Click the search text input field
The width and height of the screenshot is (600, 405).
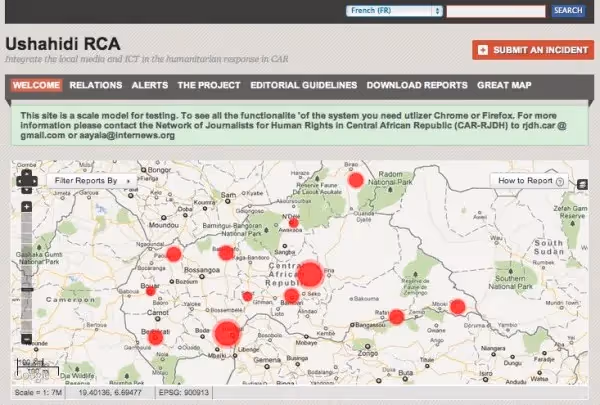496,11
